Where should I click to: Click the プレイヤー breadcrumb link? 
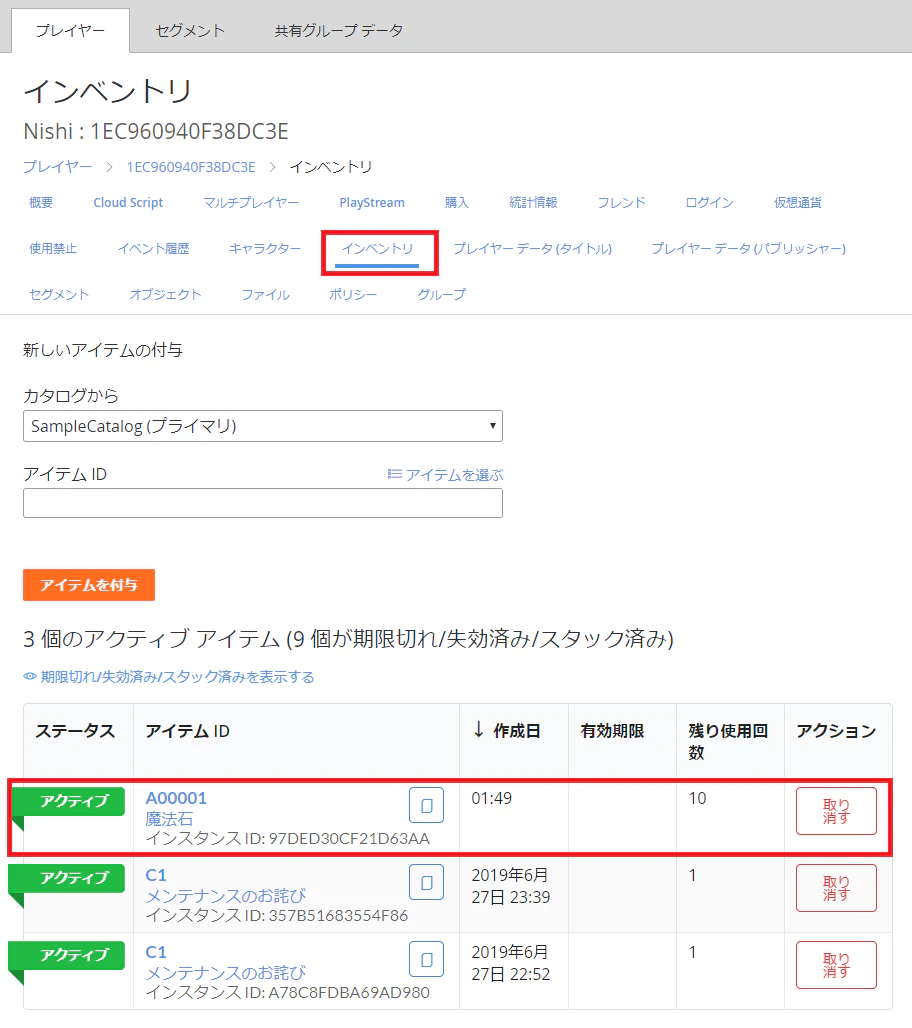tap(58, 167)
